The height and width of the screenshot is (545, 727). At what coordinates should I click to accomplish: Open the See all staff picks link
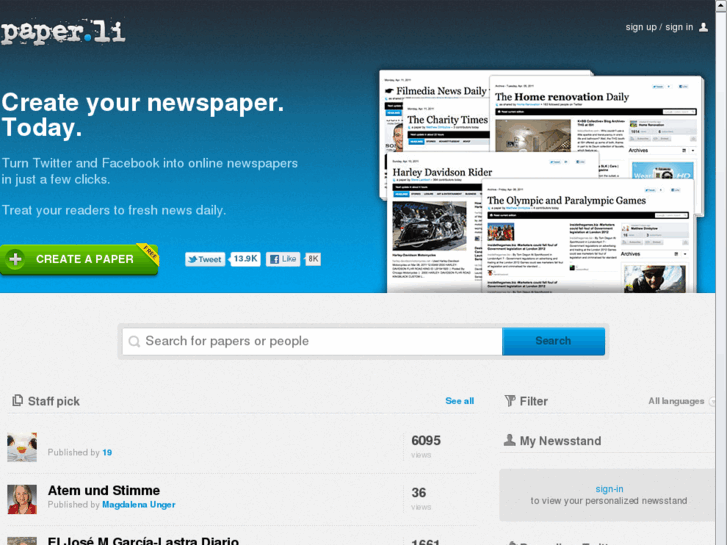(459, 401)
